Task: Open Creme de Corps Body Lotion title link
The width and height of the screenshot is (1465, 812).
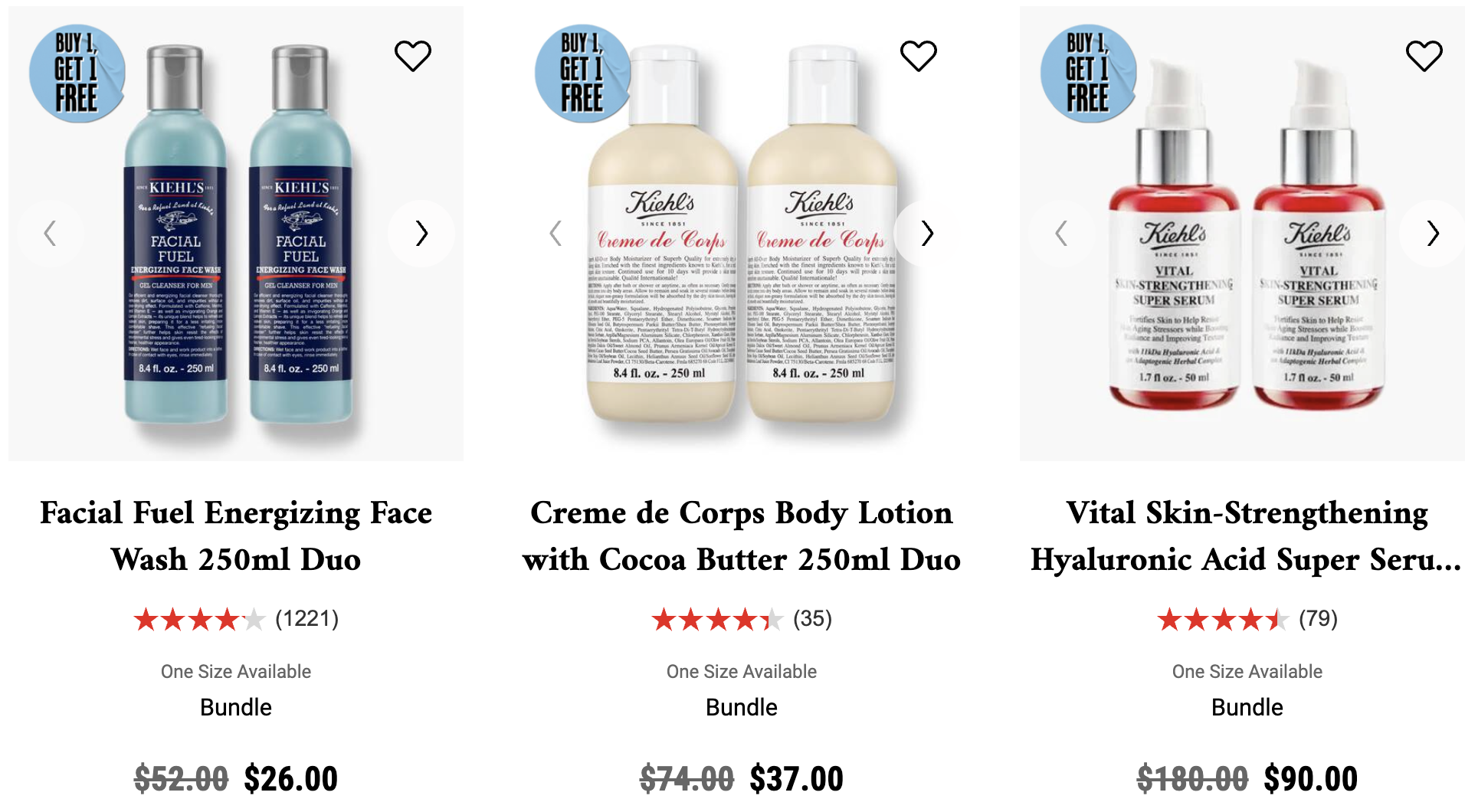Action: 742,536
